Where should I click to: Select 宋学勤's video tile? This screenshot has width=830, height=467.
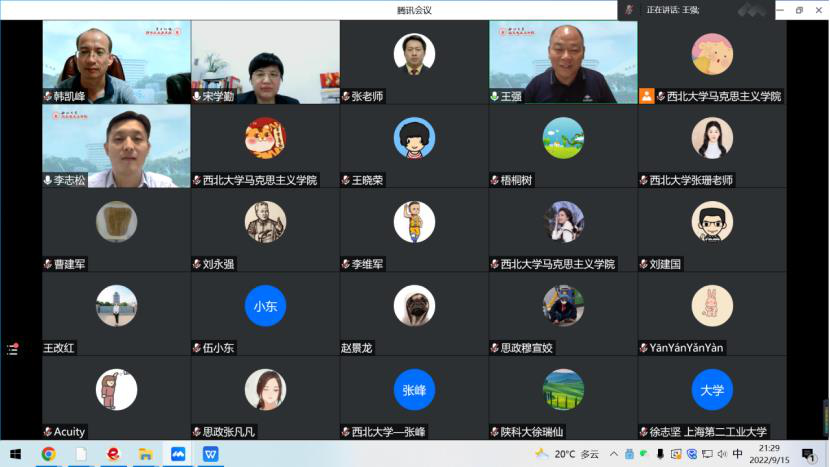[x=265, y=58]
